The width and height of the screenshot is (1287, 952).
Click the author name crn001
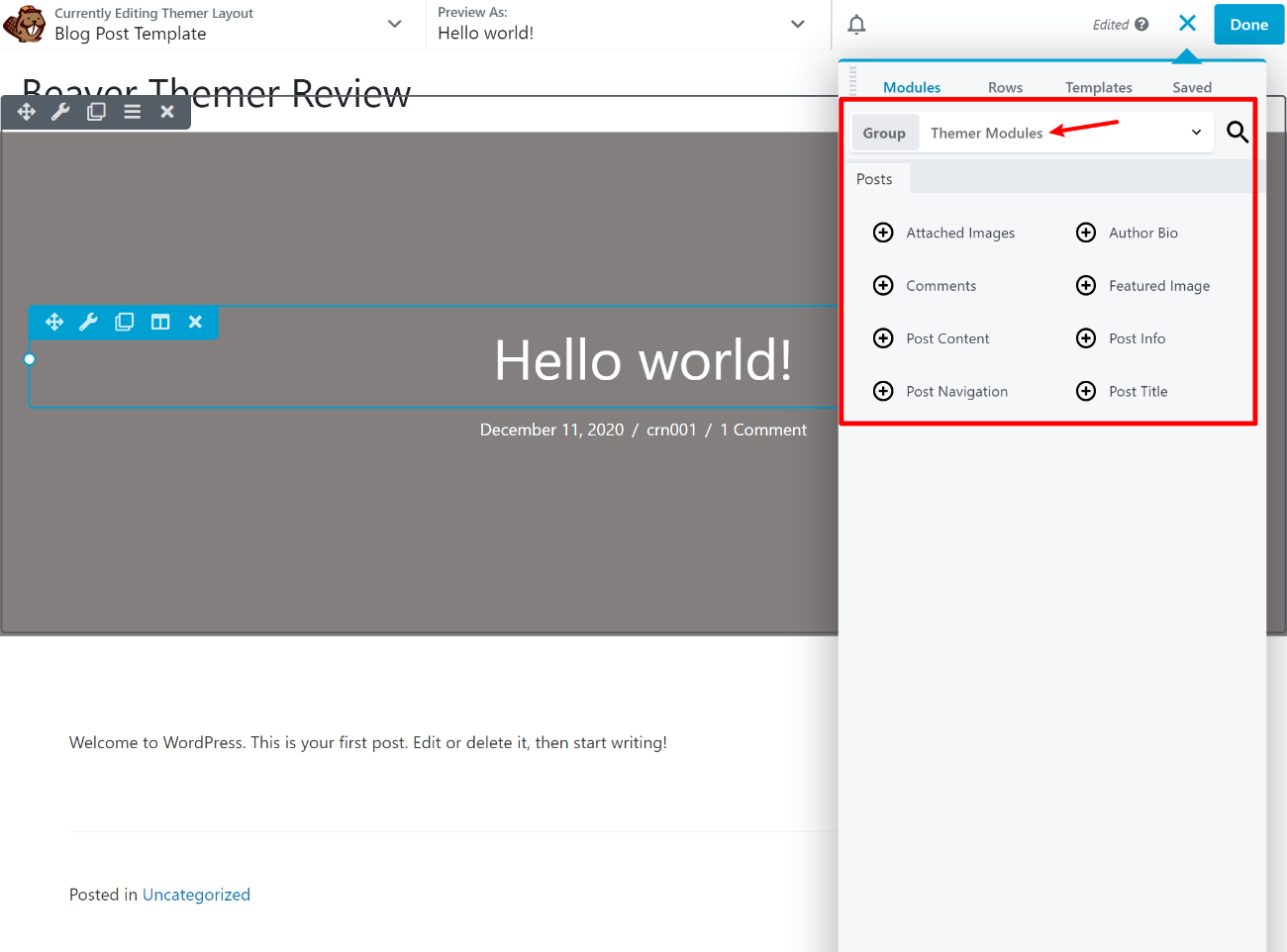(x=671, y=429)
